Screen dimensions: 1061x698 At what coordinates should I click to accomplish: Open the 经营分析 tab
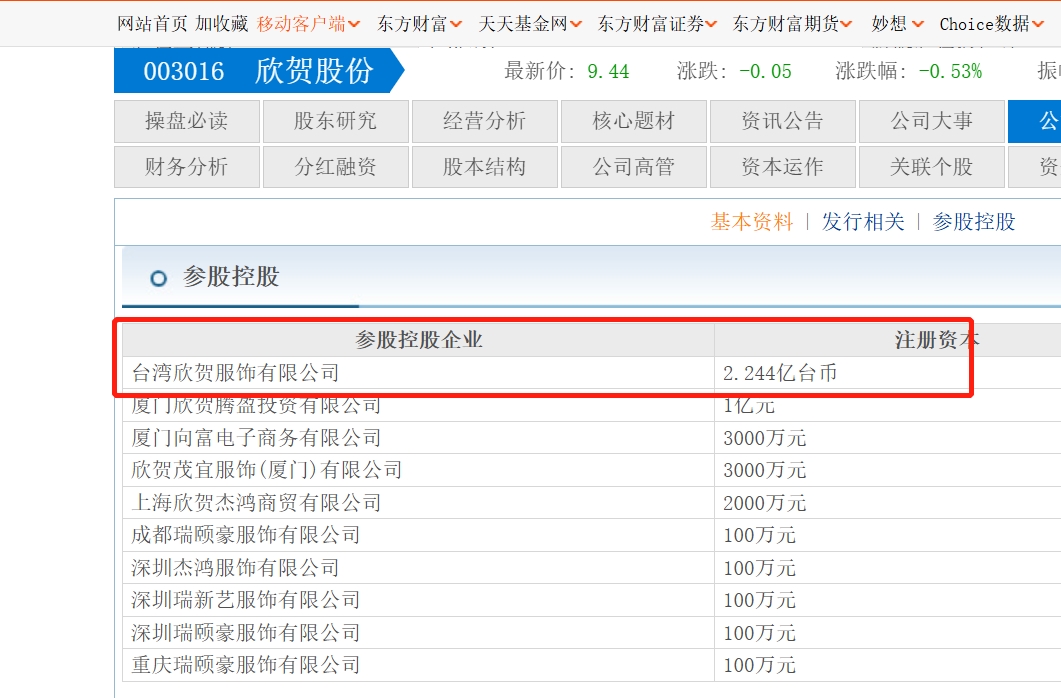tap(484, 121)
